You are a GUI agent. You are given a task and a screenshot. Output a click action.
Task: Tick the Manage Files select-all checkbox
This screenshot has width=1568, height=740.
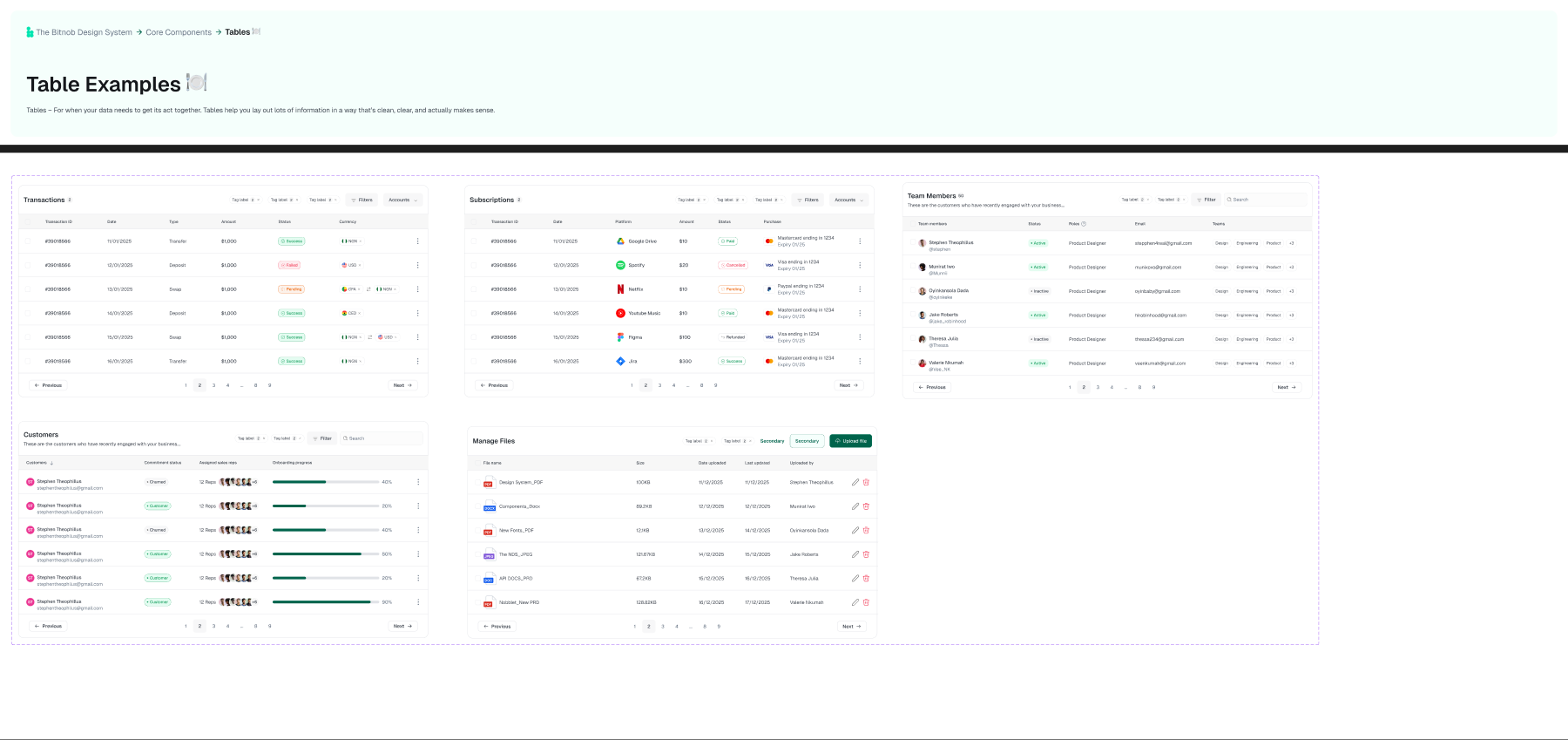[477, 463]
